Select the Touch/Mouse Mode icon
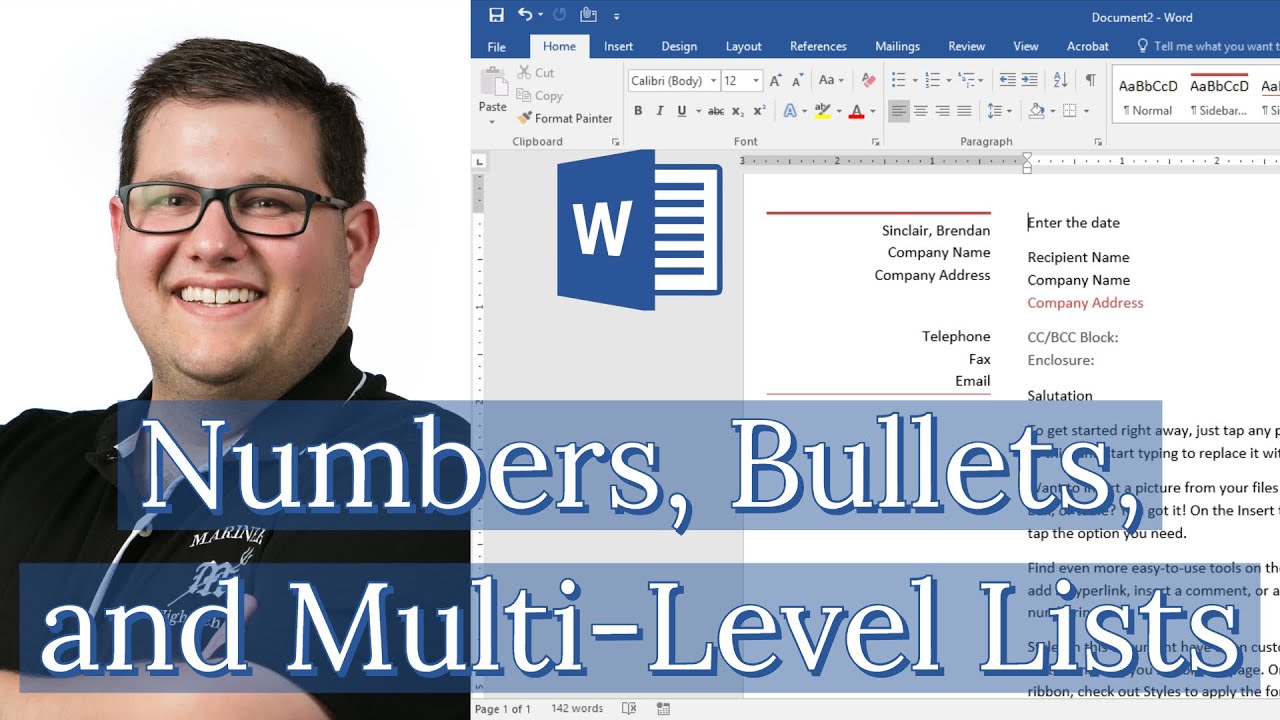Screen dimensions: 1280x720 588,15
